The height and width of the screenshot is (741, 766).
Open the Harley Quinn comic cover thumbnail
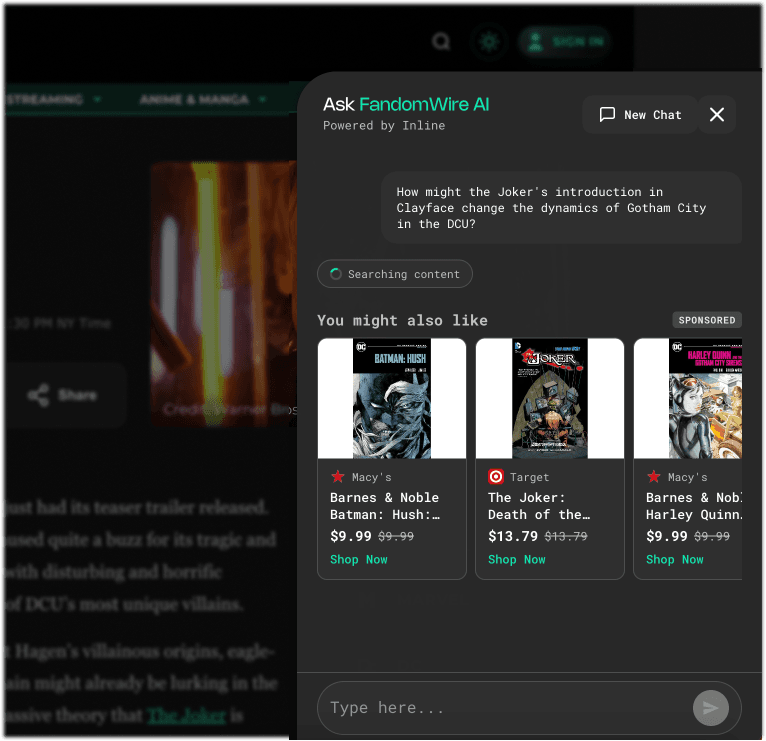(705, 399)
